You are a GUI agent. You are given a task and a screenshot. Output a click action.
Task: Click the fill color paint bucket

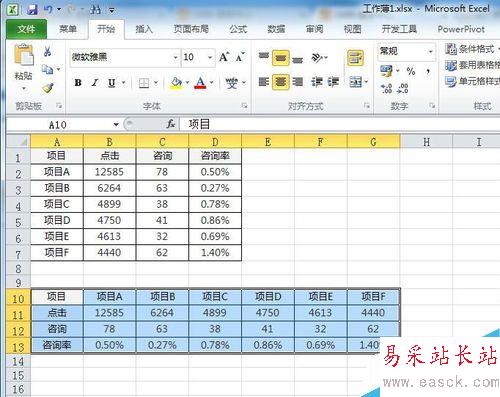tap(176, 83)
